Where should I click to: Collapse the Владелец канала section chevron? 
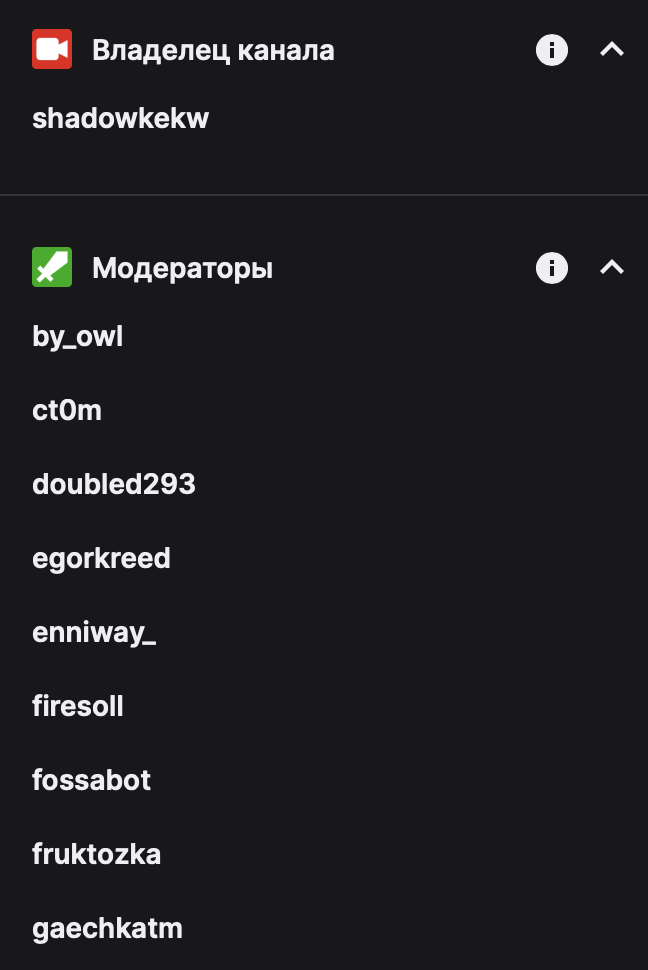611,49
